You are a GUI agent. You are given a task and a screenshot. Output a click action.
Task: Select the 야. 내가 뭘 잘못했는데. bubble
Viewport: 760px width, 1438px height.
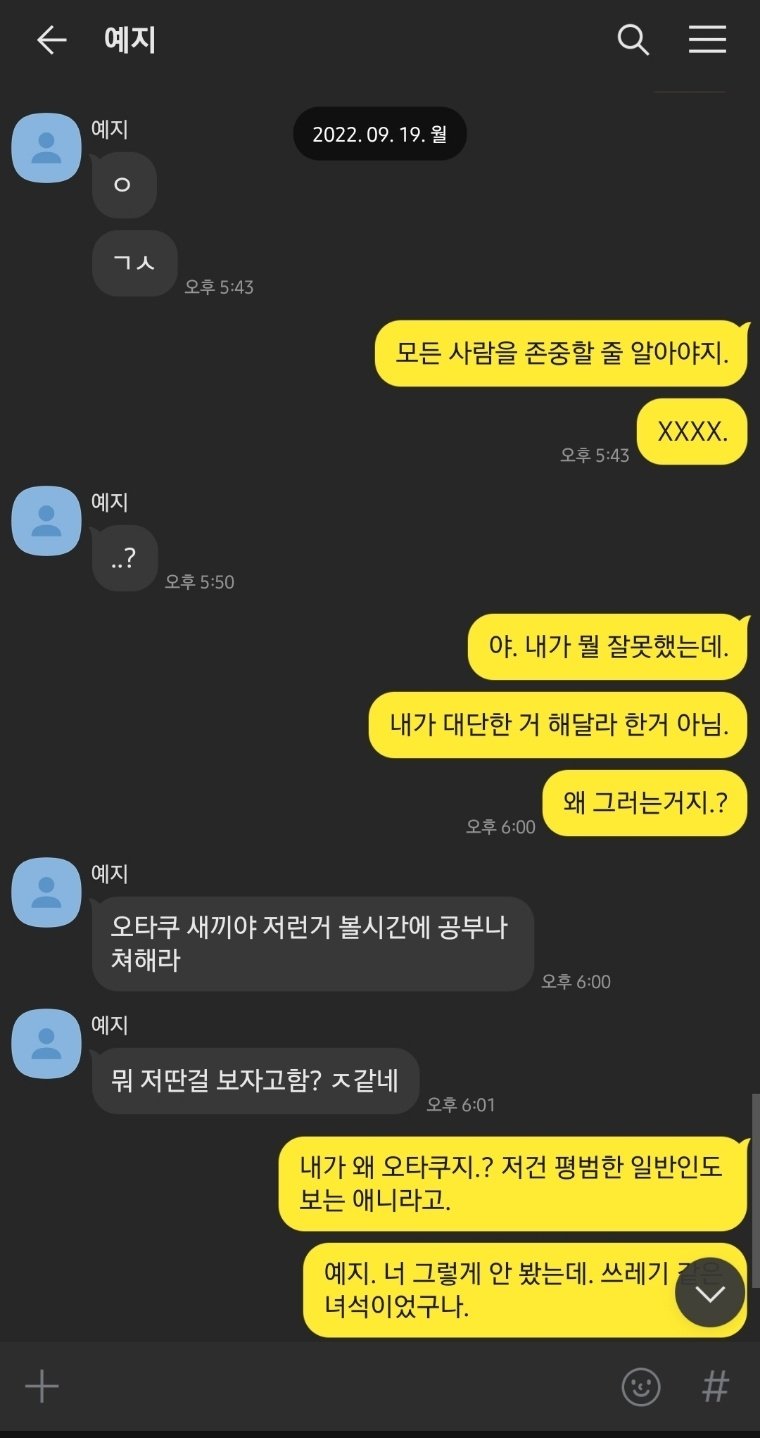tap(608, 647)
